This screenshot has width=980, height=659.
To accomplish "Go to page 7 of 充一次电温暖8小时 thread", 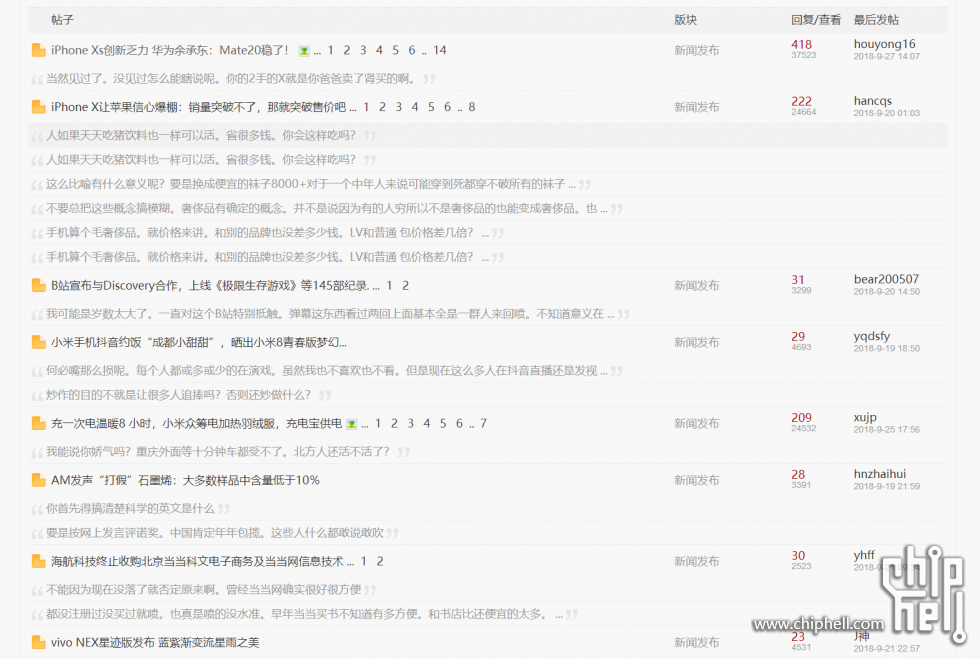I will [x=483, y=423].
